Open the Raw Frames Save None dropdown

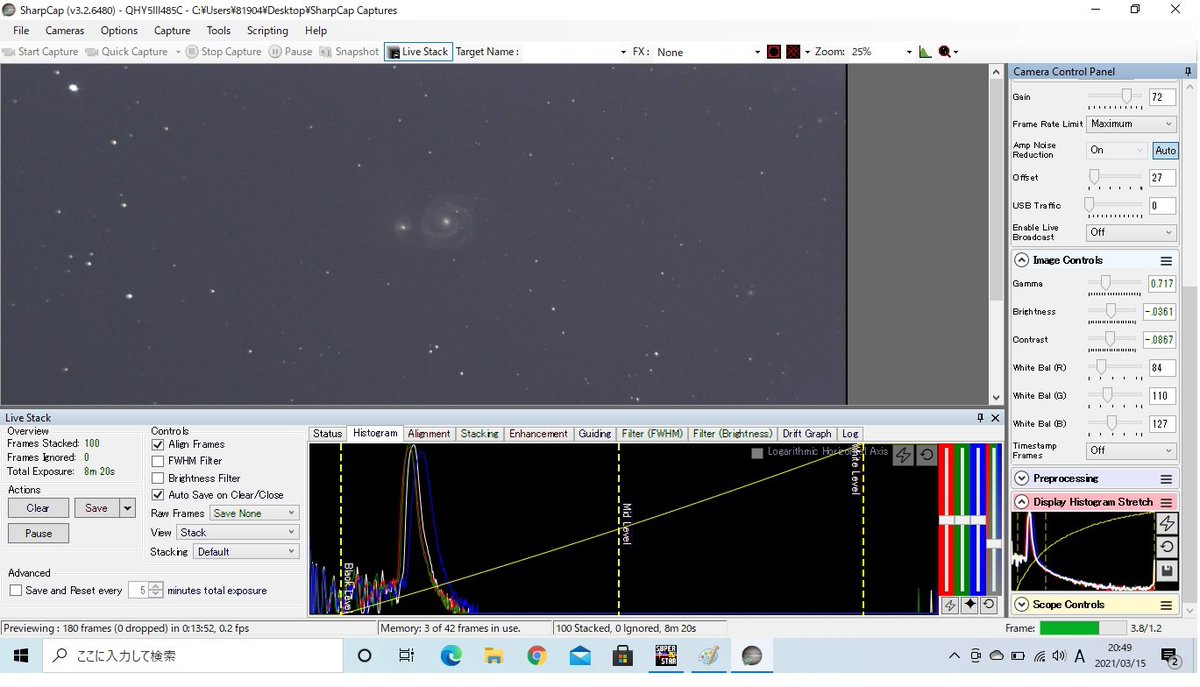pos(253,513)
